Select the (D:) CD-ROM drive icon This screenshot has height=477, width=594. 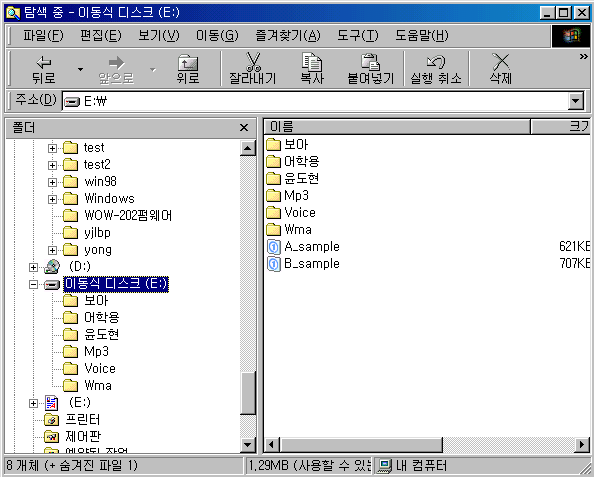click(52, 267)
